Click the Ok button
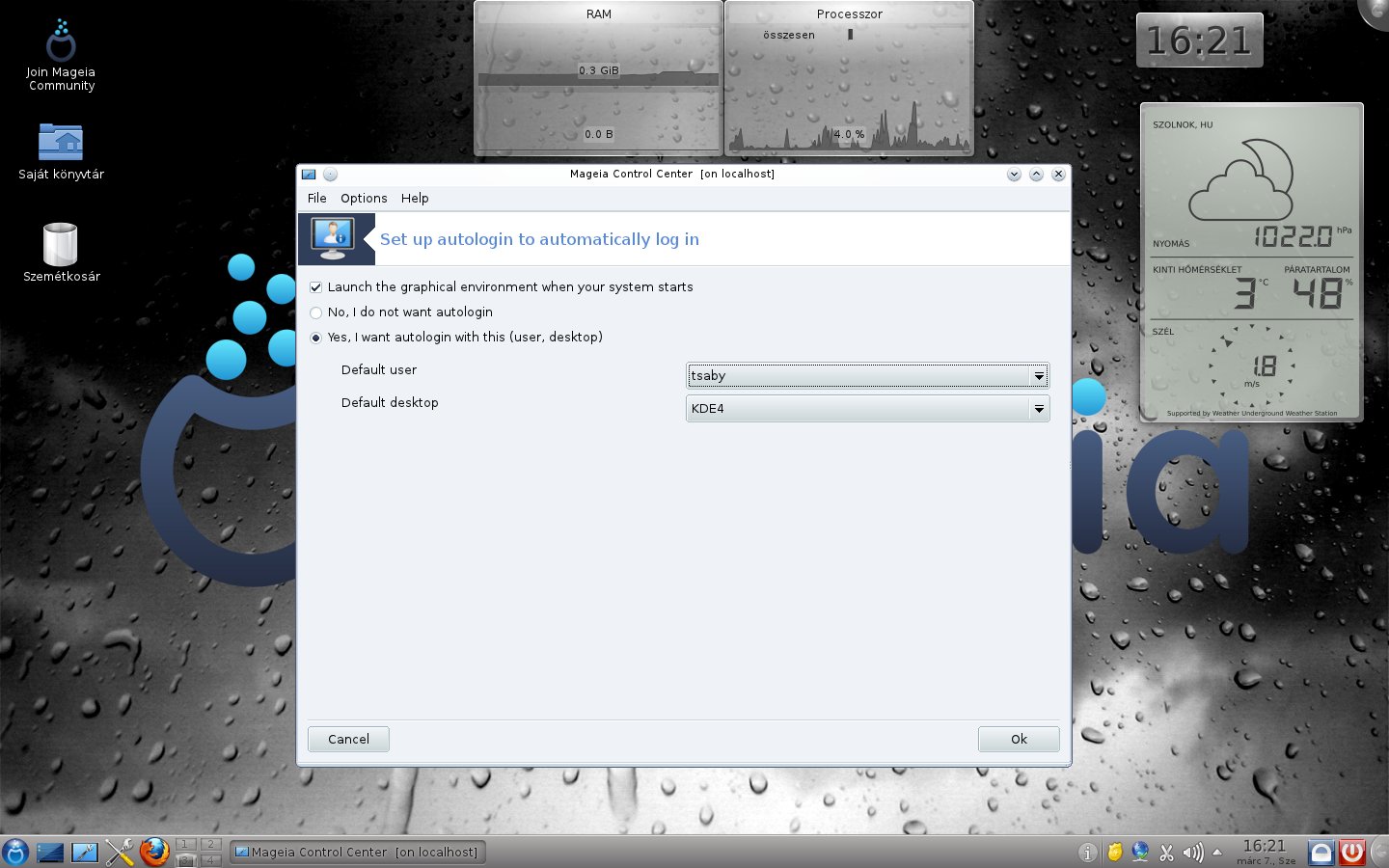Screen dimensions: 1389x868 pos(1019,739)
